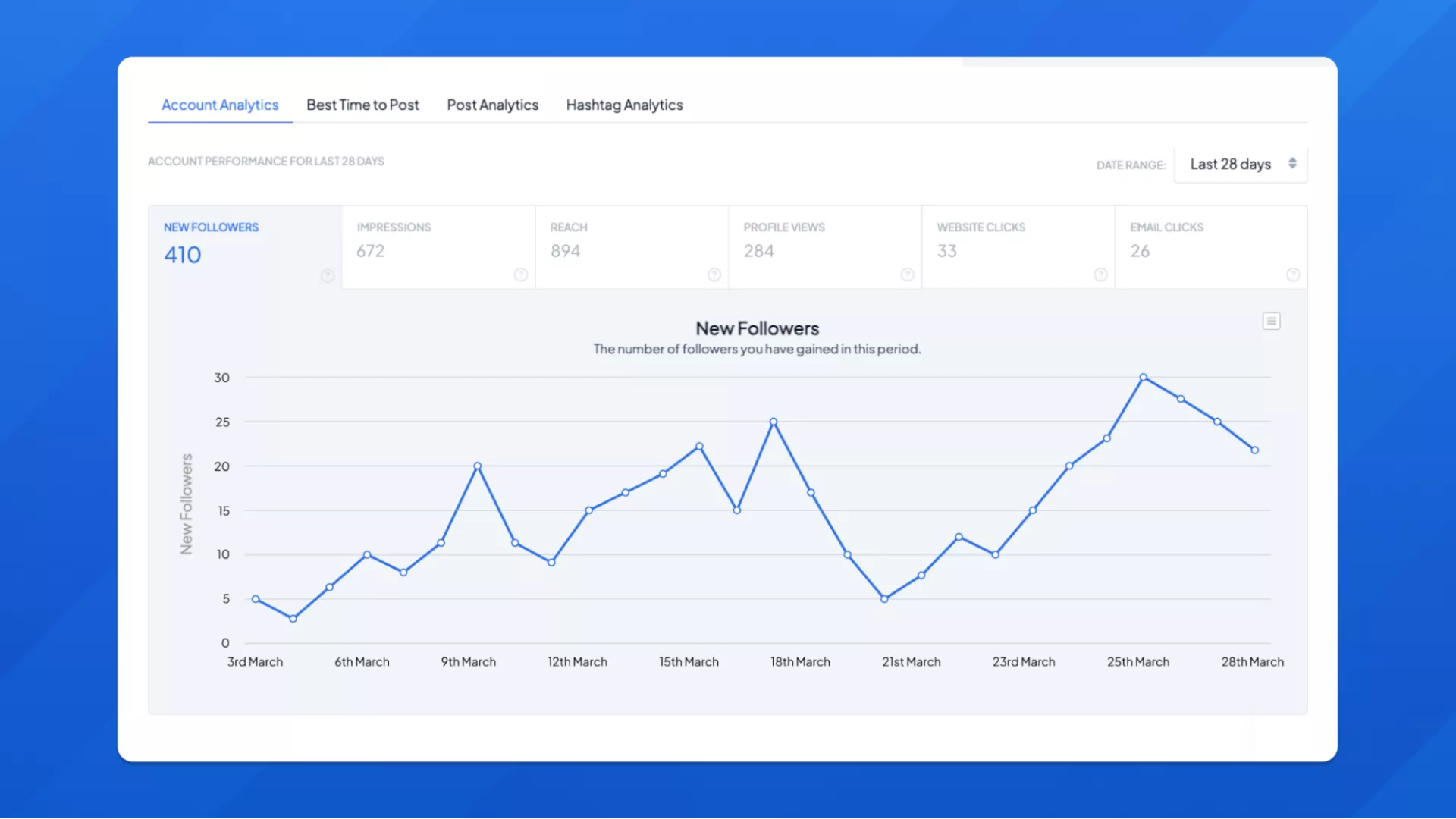The image size is (1456, 819).
Task: Open the Last 28 days date range dropdown
Action: tap(1230, 165)
